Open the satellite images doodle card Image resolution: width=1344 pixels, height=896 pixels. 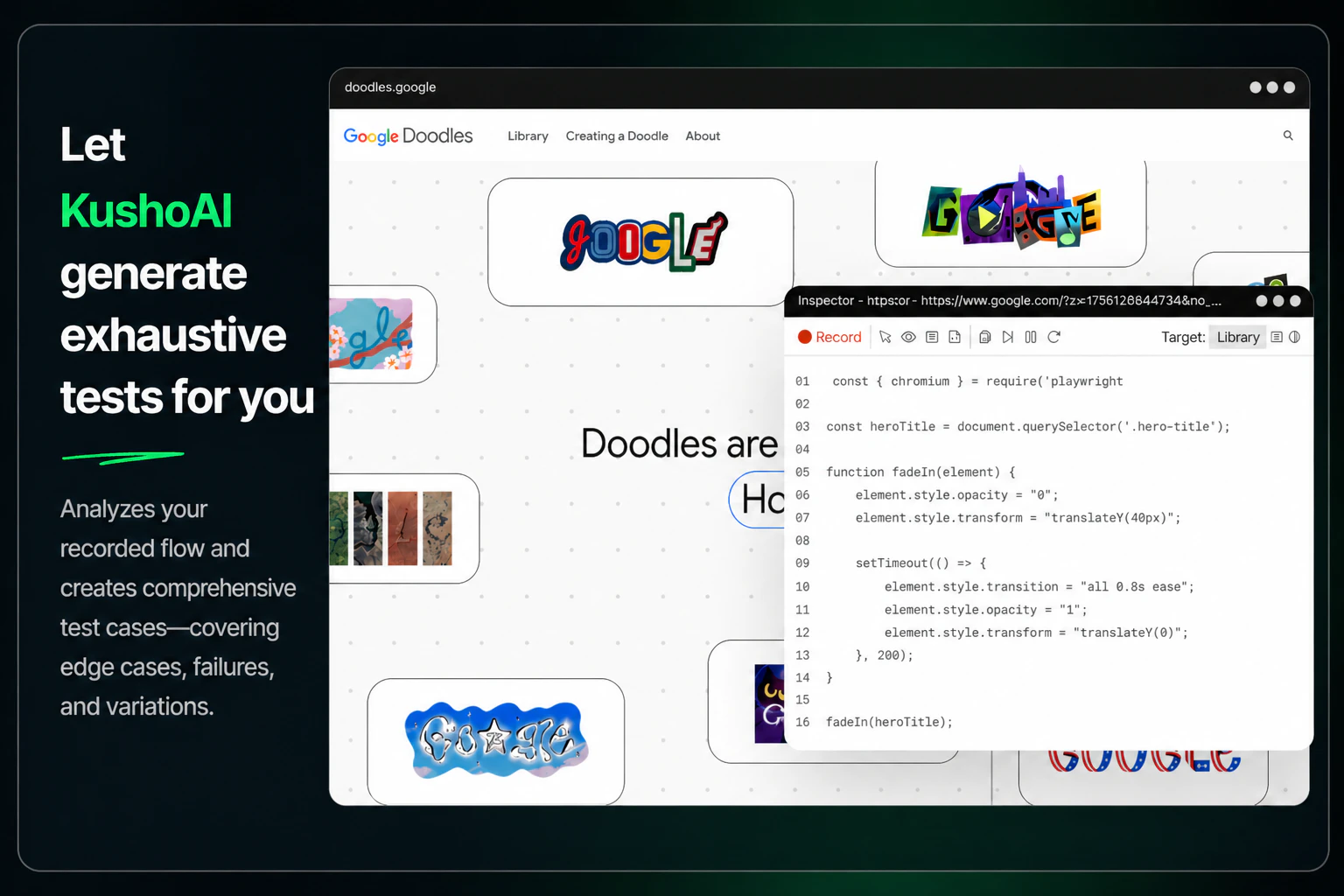click(403, 528)
